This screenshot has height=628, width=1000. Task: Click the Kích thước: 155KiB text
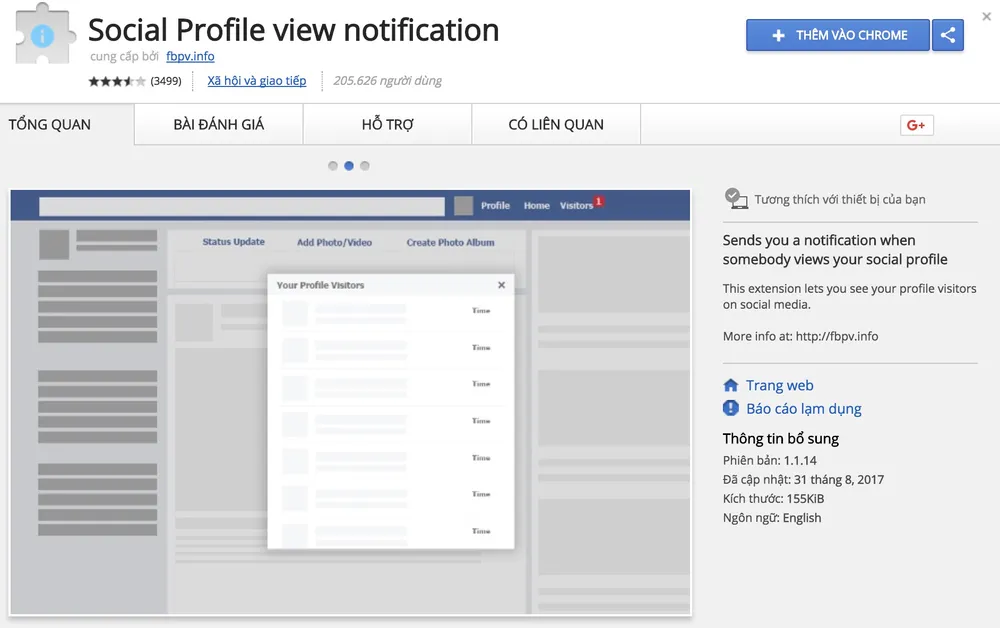pyautogui.click(x=773, y=499)
